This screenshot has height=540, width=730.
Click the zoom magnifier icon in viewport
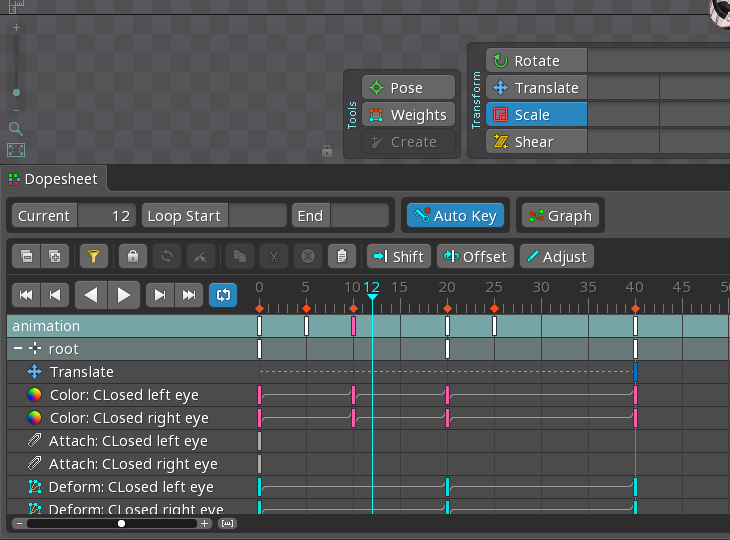click(15, 128)
